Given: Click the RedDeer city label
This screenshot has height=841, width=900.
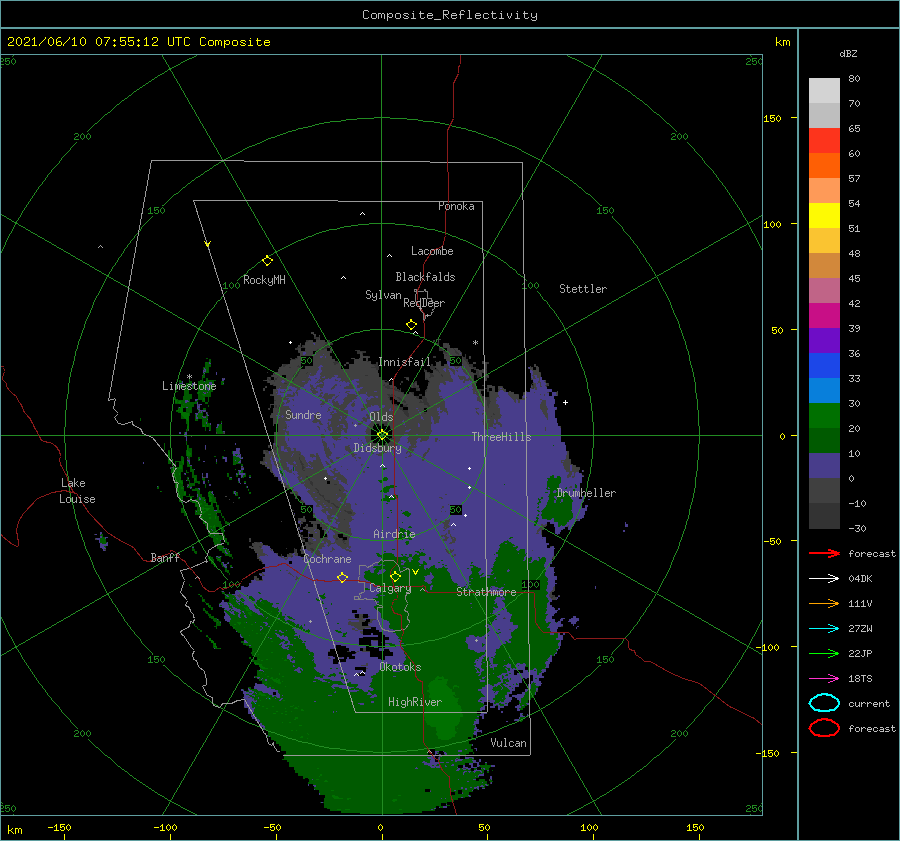Looking at the screenshot, I should pos(424,303).
